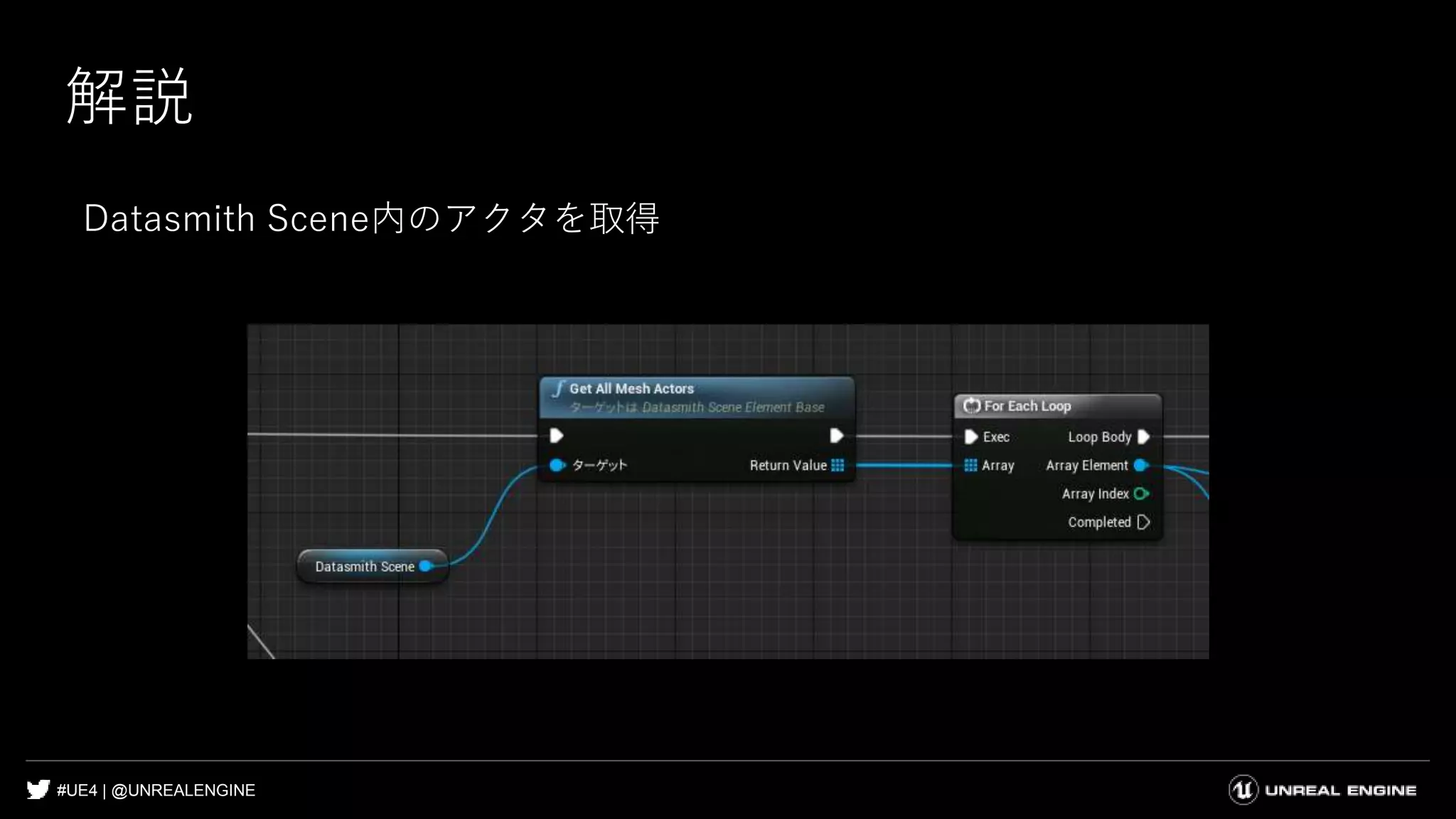The height and width of the screenshot is (819, 1456).
Task: Click the Datasmith Scene variable output pin
Action: tap(426, 566)
